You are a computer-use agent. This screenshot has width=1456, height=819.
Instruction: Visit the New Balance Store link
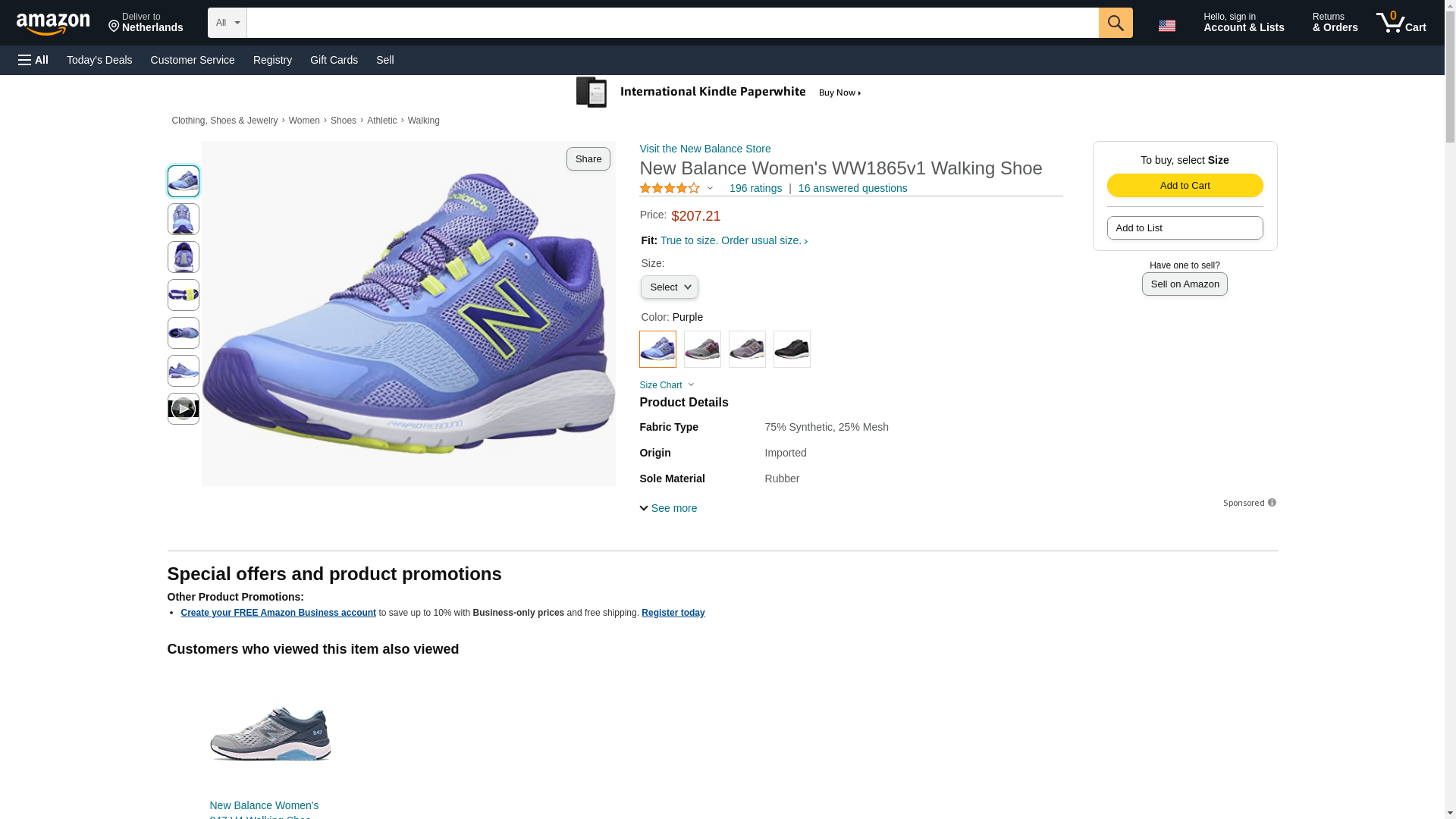704,149
